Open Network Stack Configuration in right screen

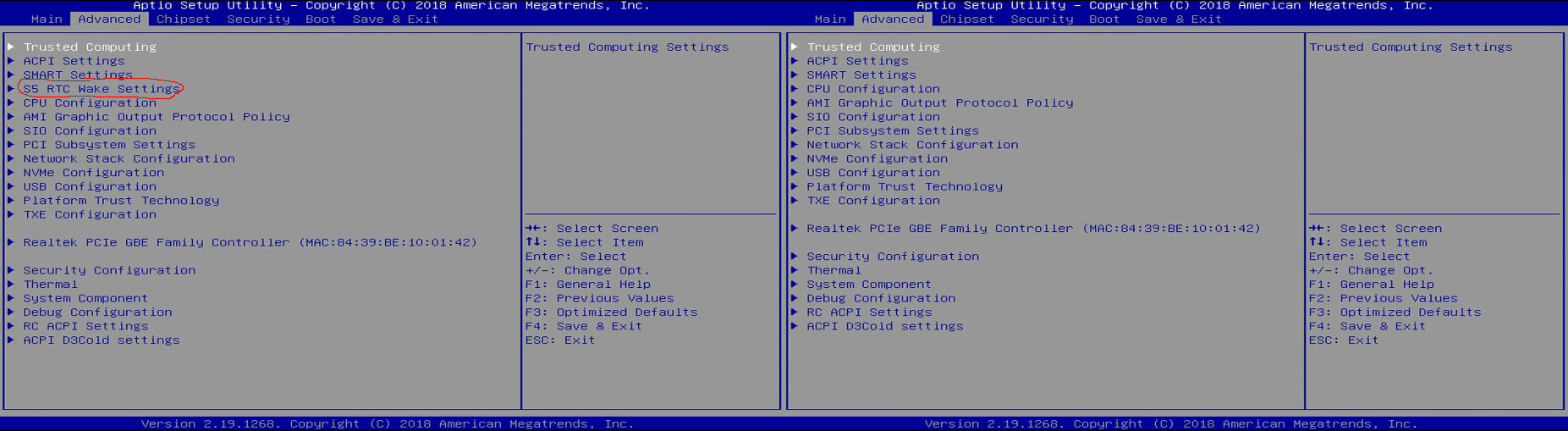pyautogui.click(x=912, y=145)
